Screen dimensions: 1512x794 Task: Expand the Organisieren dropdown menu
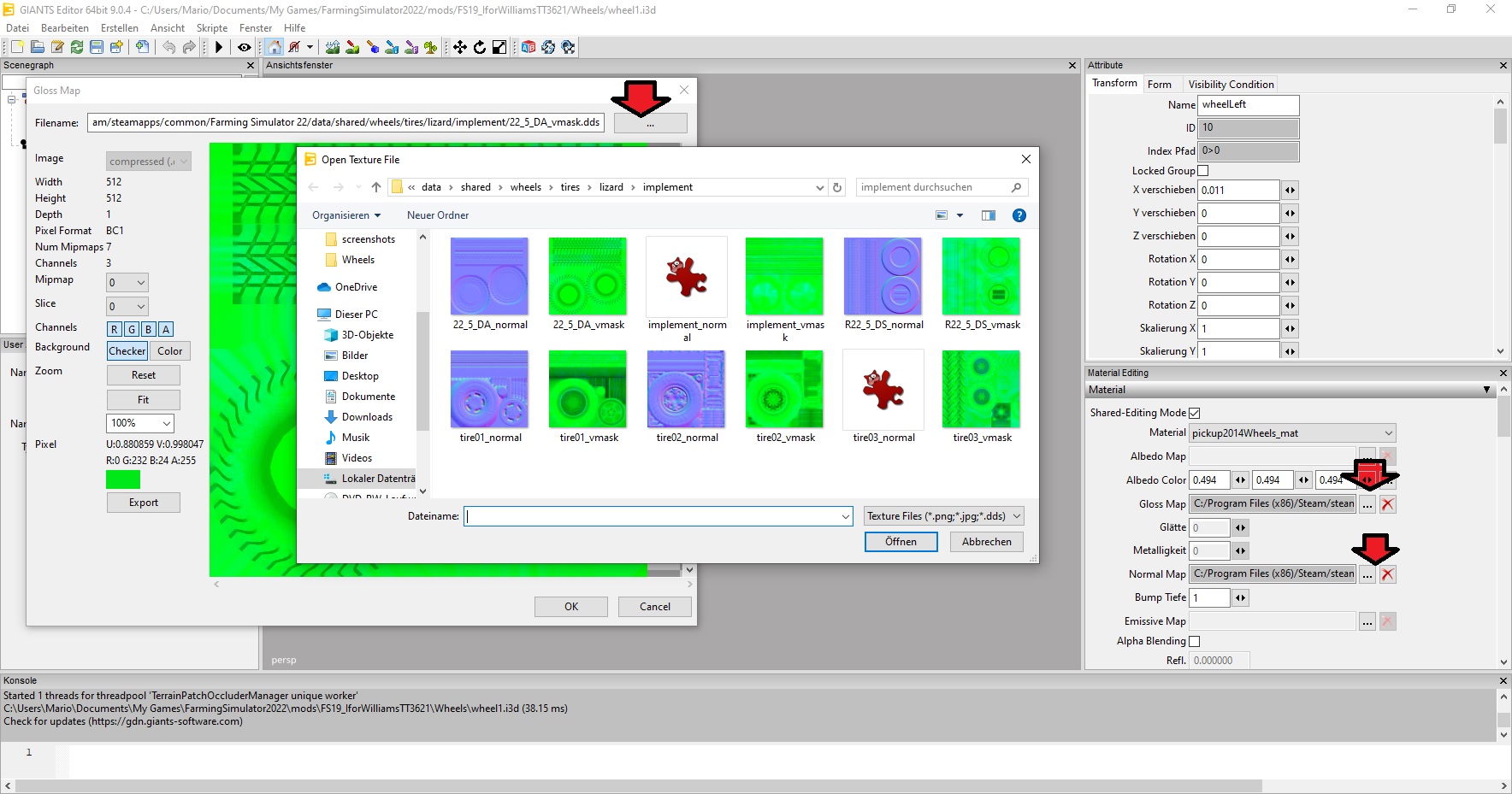point(346,215)
